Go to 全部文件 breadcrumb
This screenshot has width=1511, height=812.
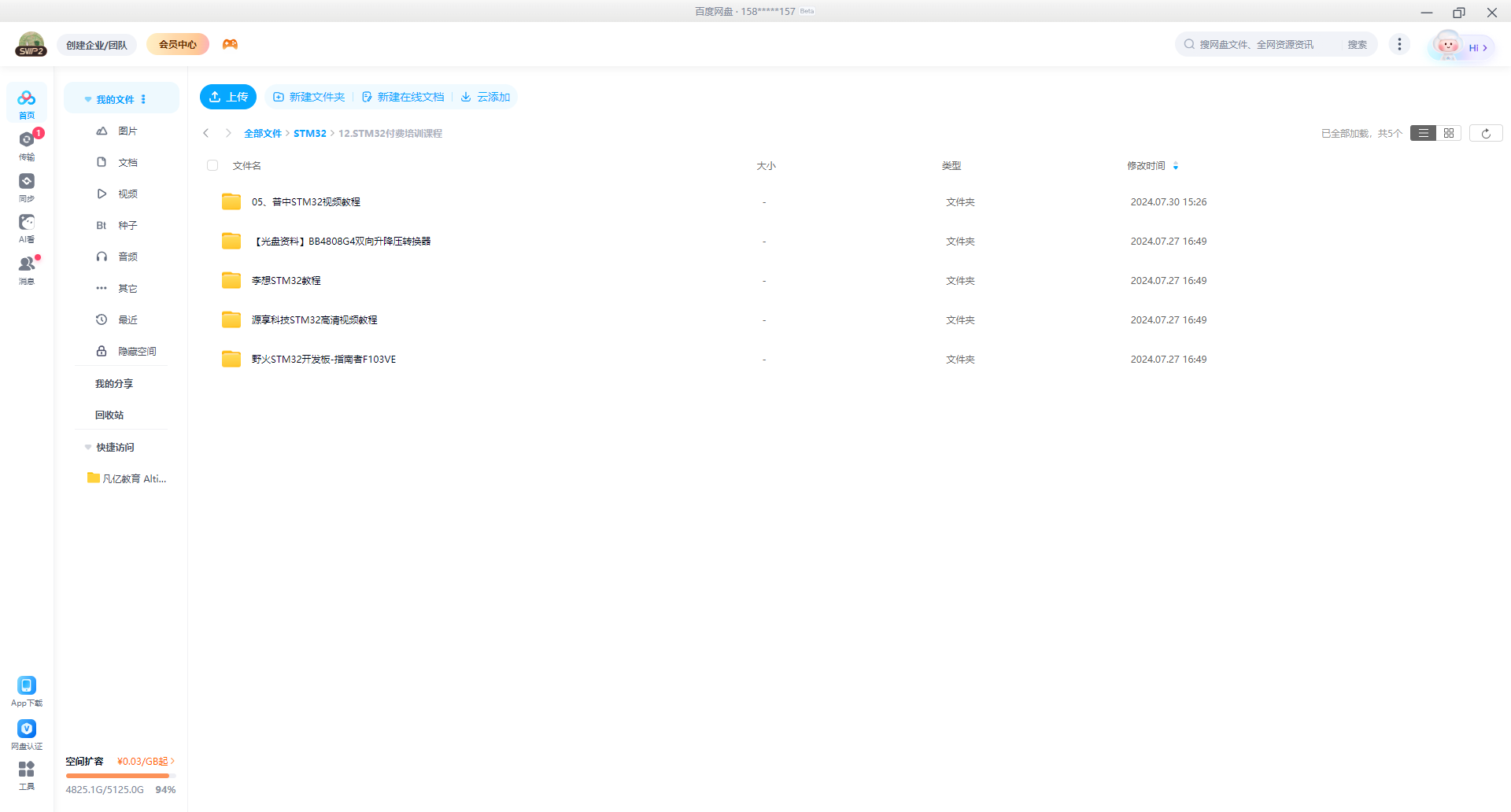pyautogui.click(x=263, y=133)
